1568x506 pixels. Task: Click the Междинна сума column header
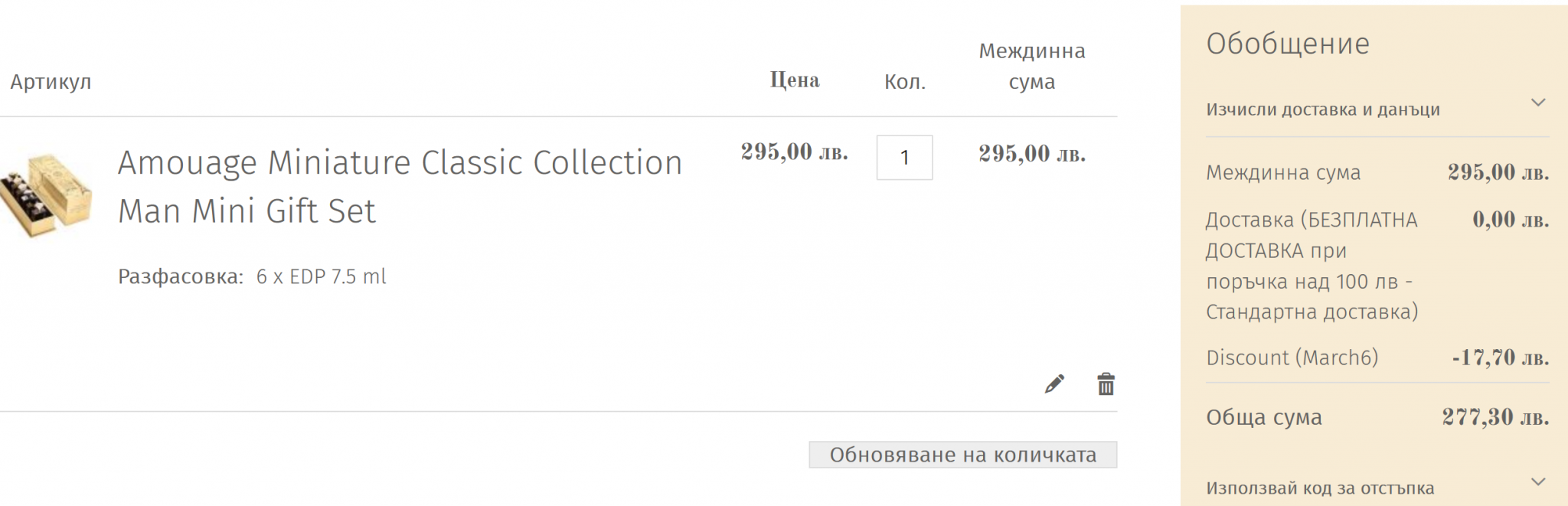(1032, 66)
